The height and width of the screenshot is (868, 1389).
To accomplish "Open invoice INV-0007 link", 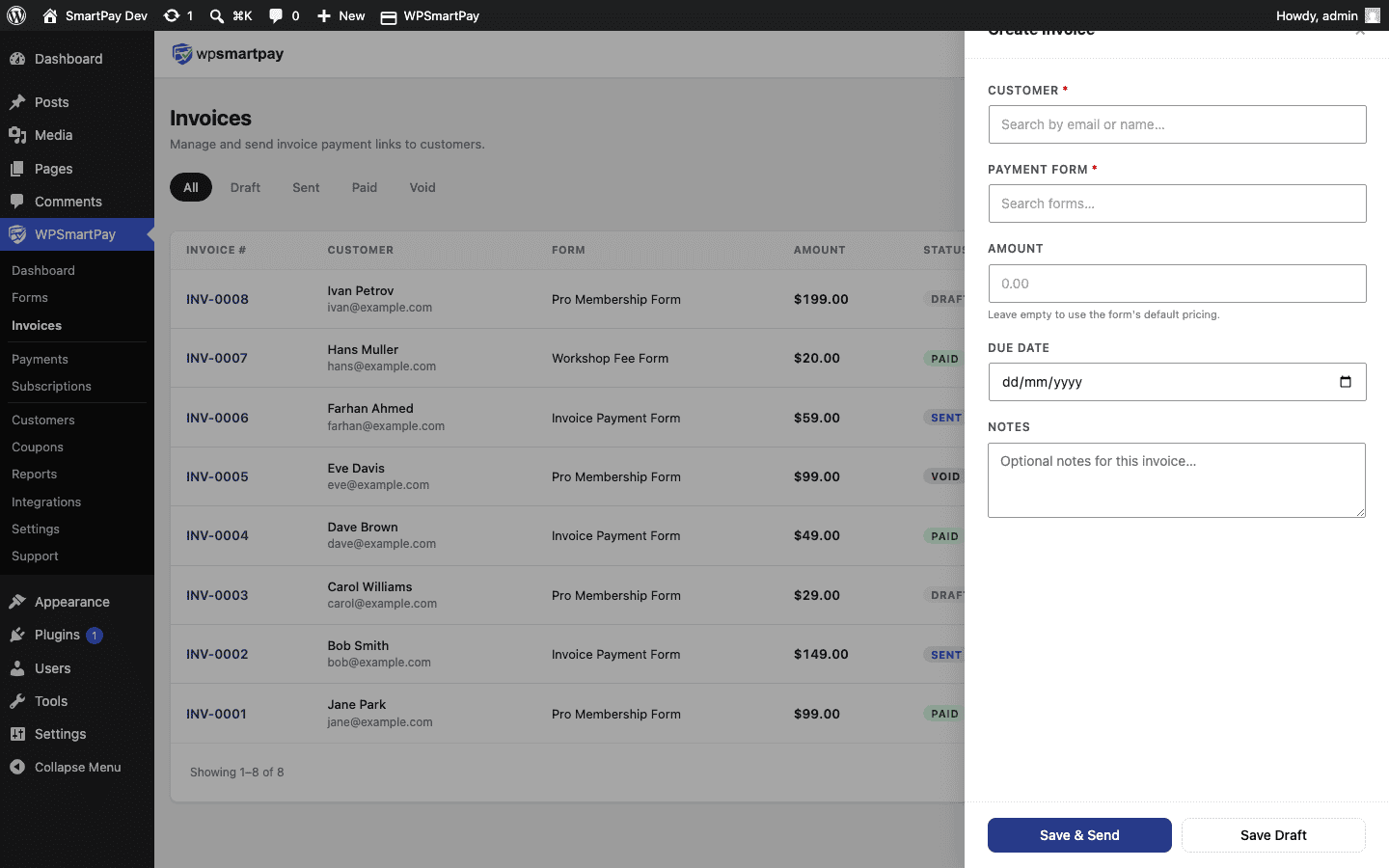I will (217, 358).
